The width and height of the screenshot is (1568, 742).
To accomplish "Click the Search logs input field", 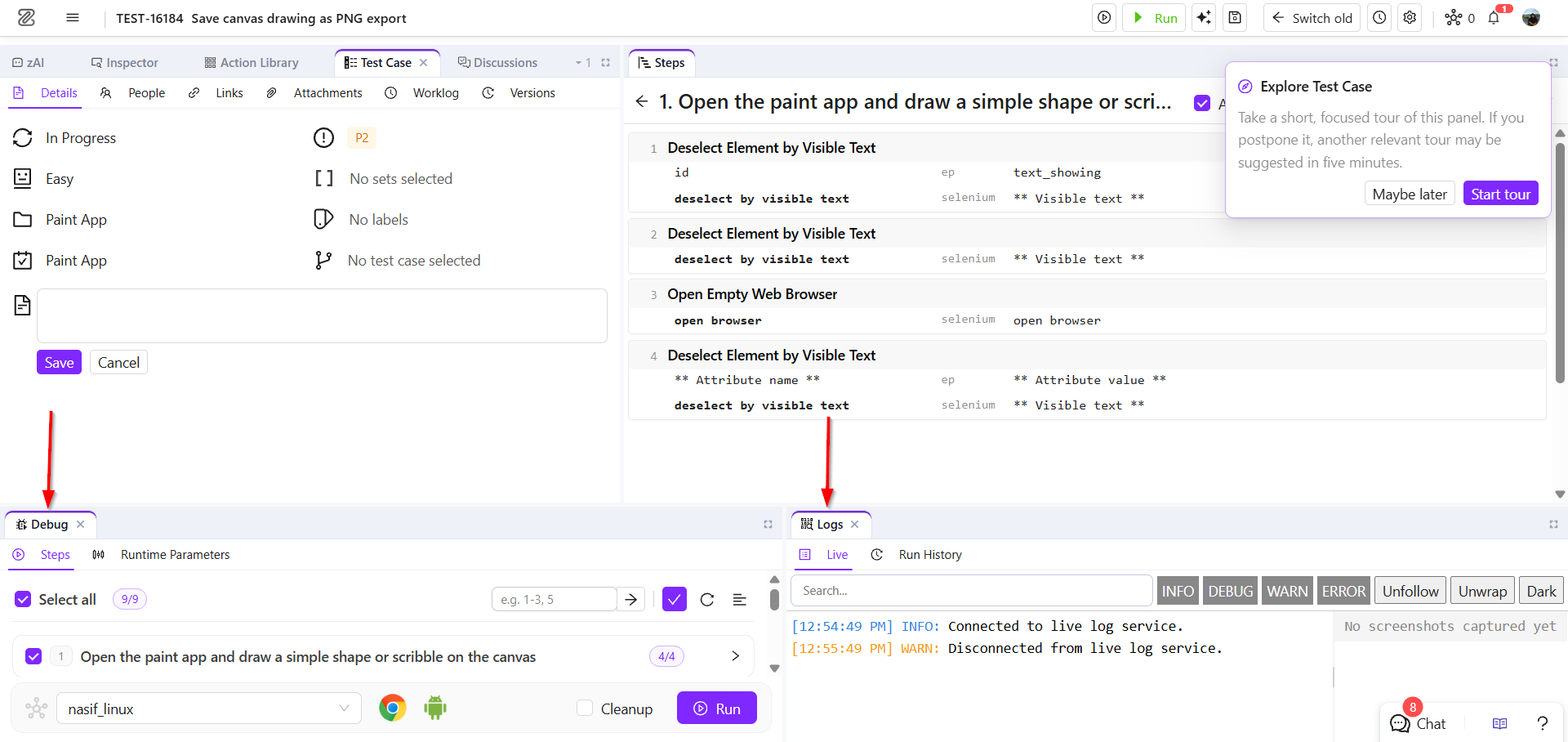I will pyautogui.click(x=972, y=591).
